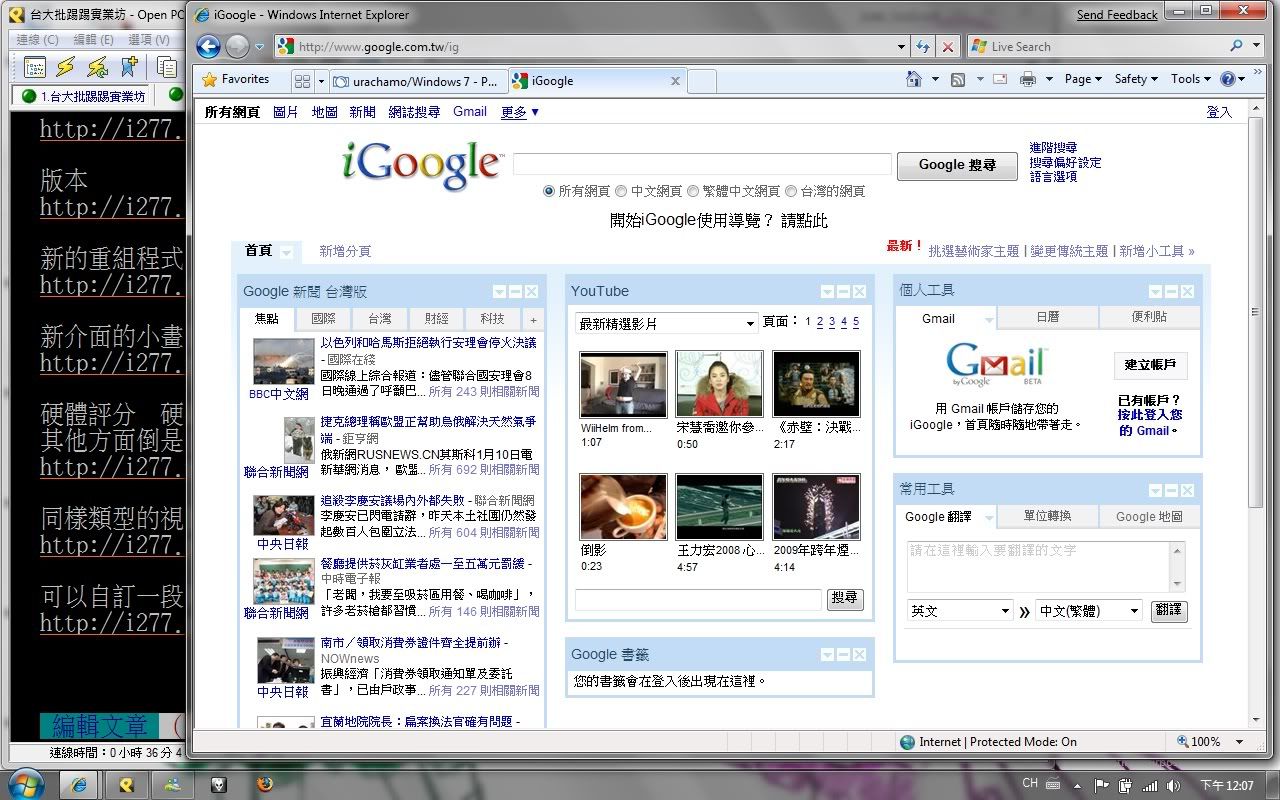Click the iGoogle search text field
The height and width of the screenshot is (800, 1280).
[x=701, y=165]
